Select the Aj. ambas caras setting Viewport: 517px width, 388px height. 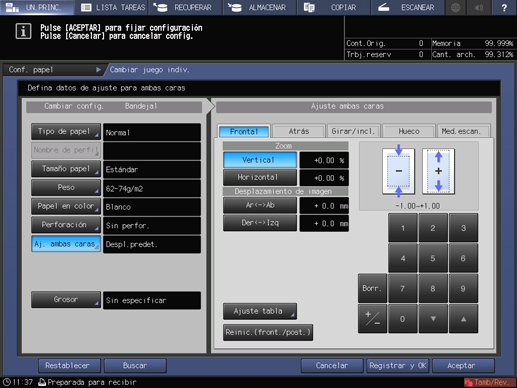[x=66, y=244]
